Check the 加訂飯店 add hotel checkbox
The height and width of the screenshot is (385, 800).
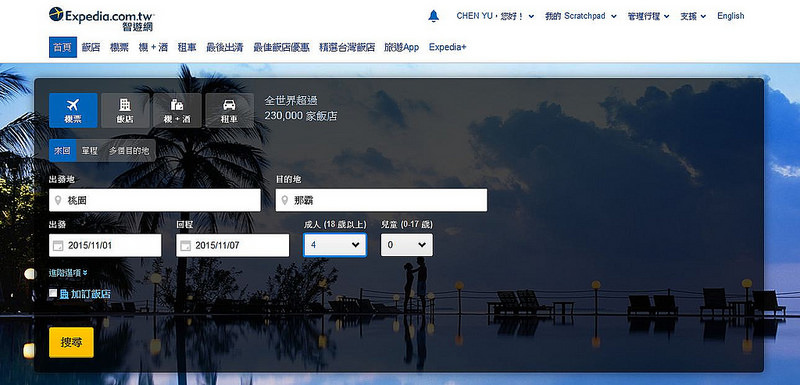tap(53, 293)
